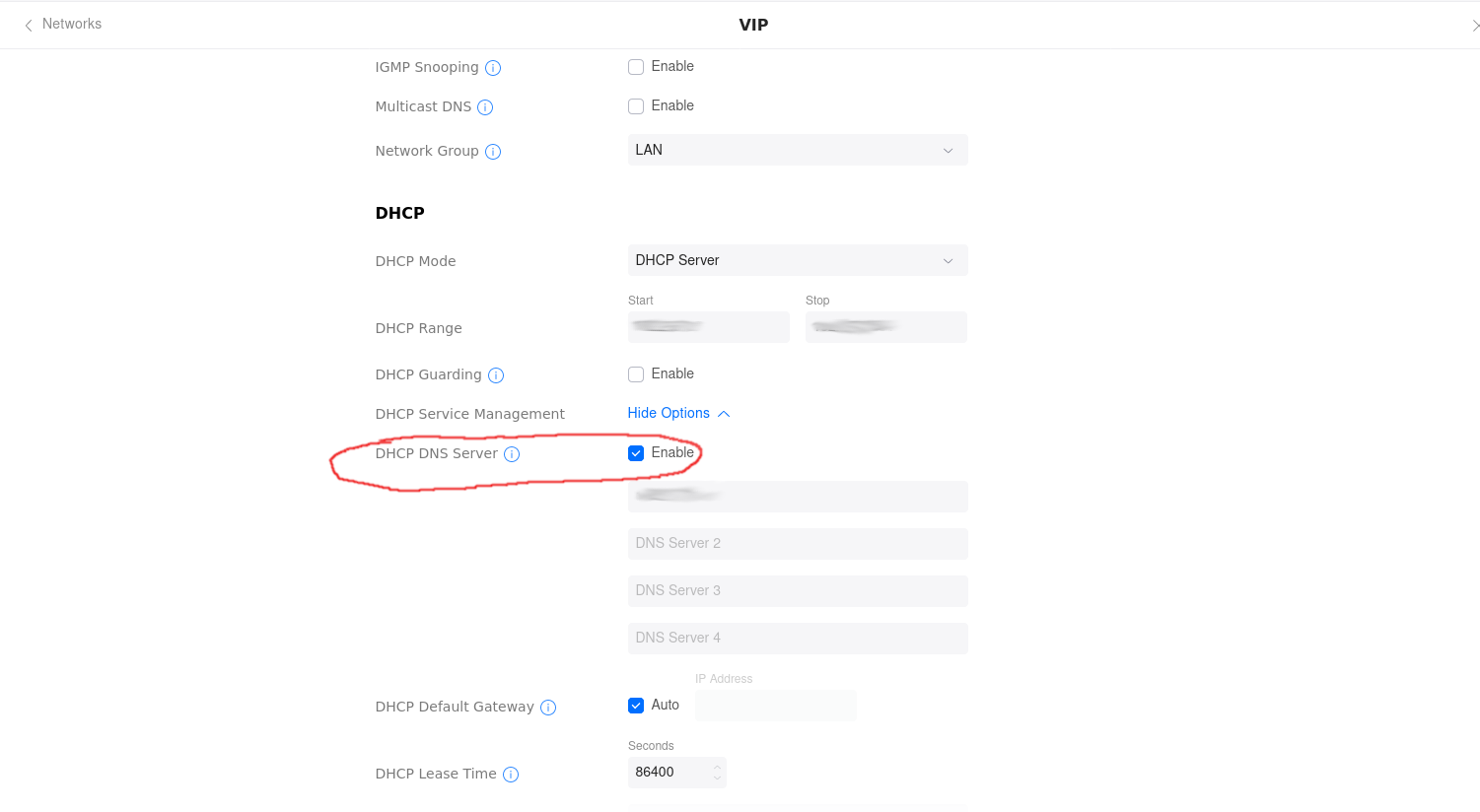This screenshot has width=1480, height=812.
Task: Tick the DHCP Guarding Enable checkbox
Action: (636, 374)
